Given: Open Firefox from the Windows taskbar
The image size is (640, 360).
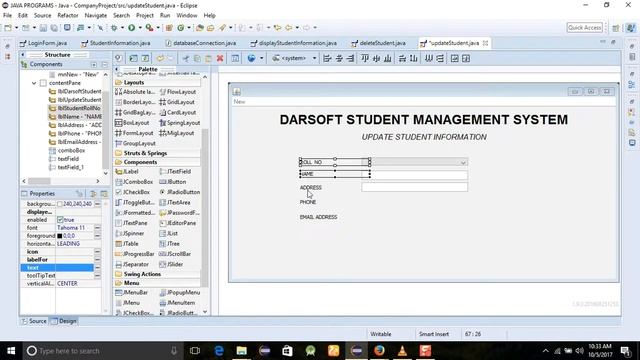Looking at the screenshot, I should (x=379, y=351).
